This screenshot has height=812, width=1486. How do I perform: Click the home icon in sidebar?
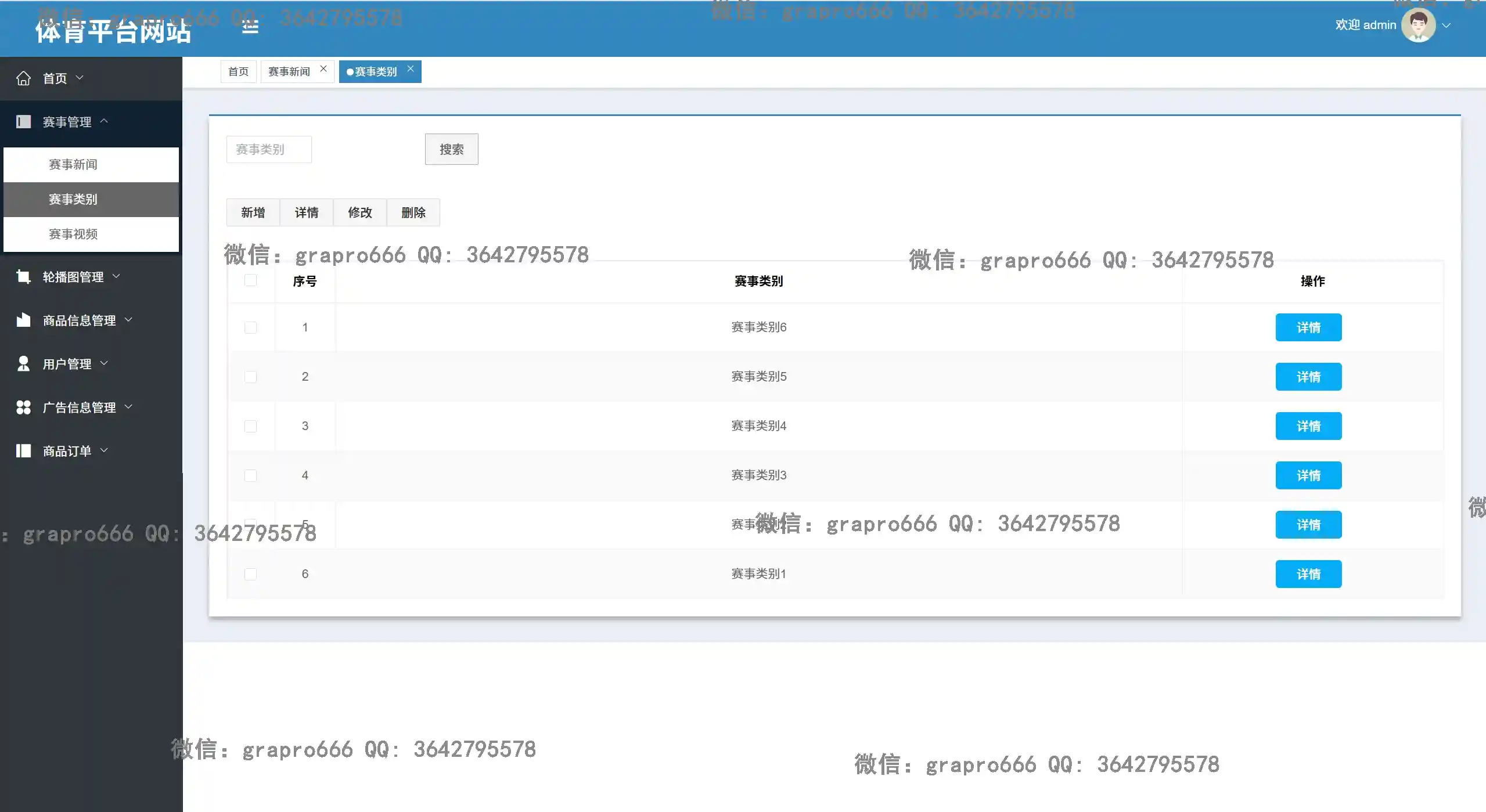click(x=23, y=78)
